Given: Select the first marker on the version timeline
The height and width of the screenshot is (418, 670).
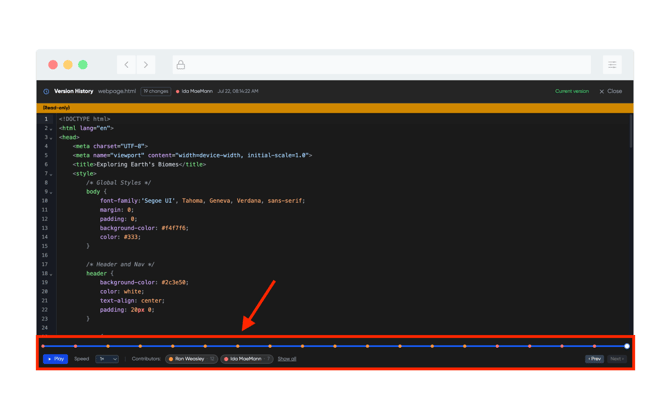Looking at the screenshot, I should click(43, 346).
